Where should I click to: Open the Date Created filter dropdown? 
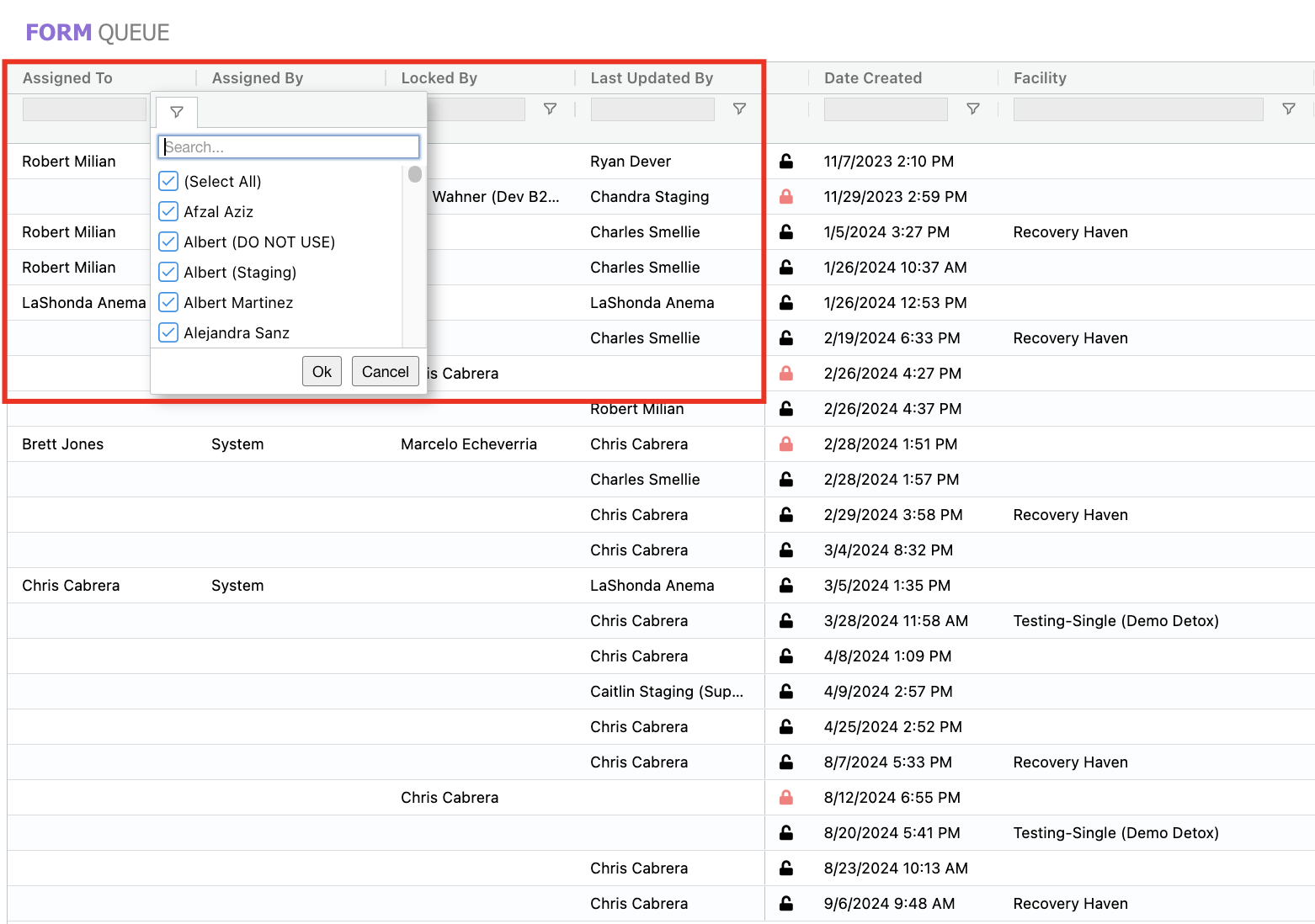tap(972, 109)
